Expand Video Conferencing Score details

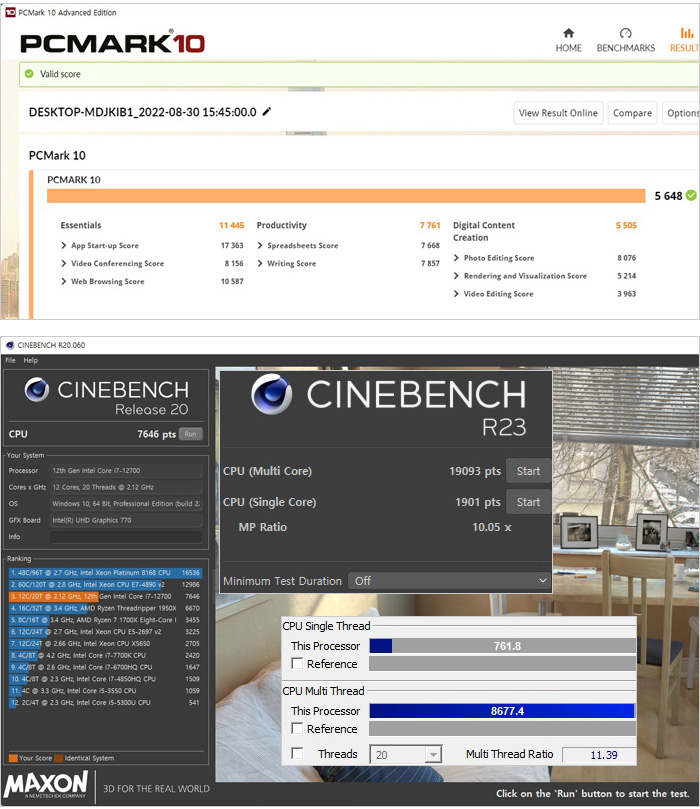pos(64,264)
